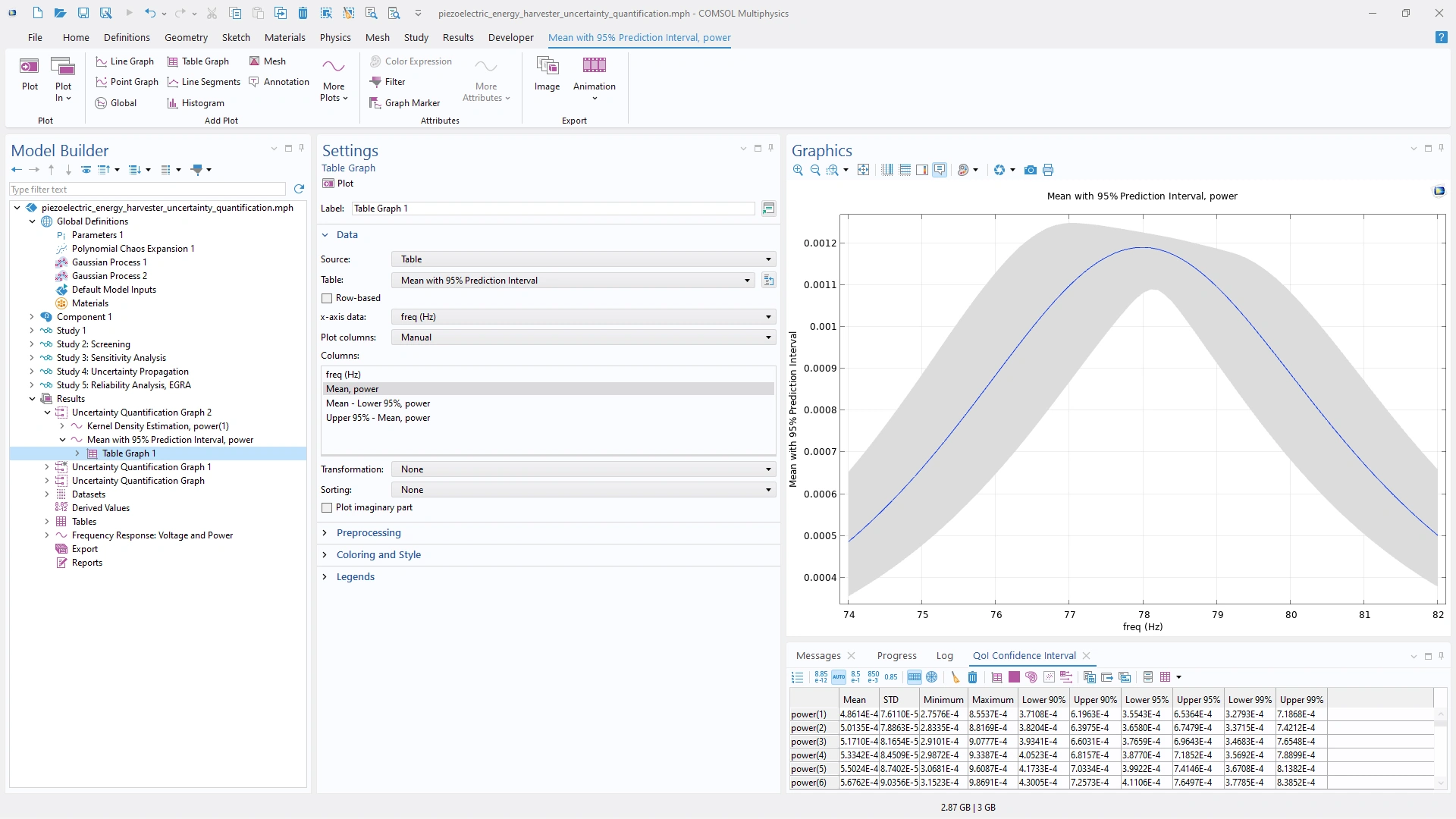Take a snapshot with the Graphics camera icon
The image size is (1456, 819).
[1030, 170]
